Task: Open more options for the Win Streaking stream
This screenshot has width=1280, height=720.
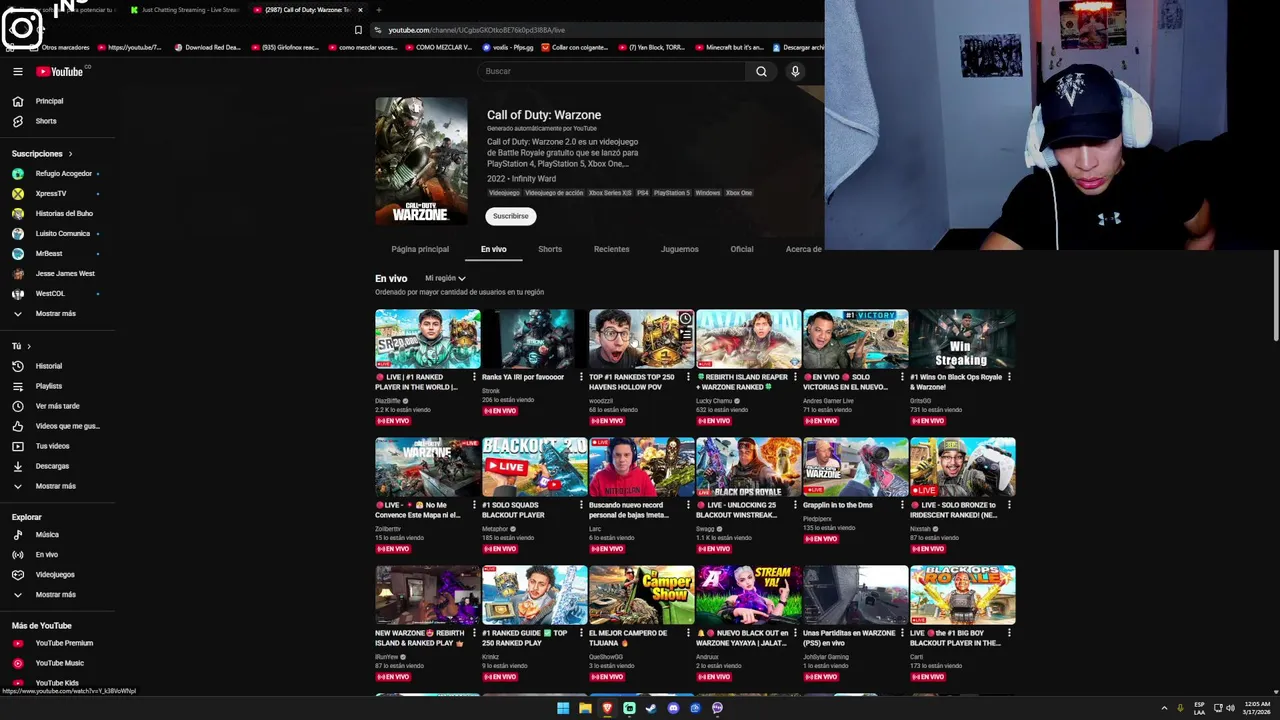Action: (1009, 377)
